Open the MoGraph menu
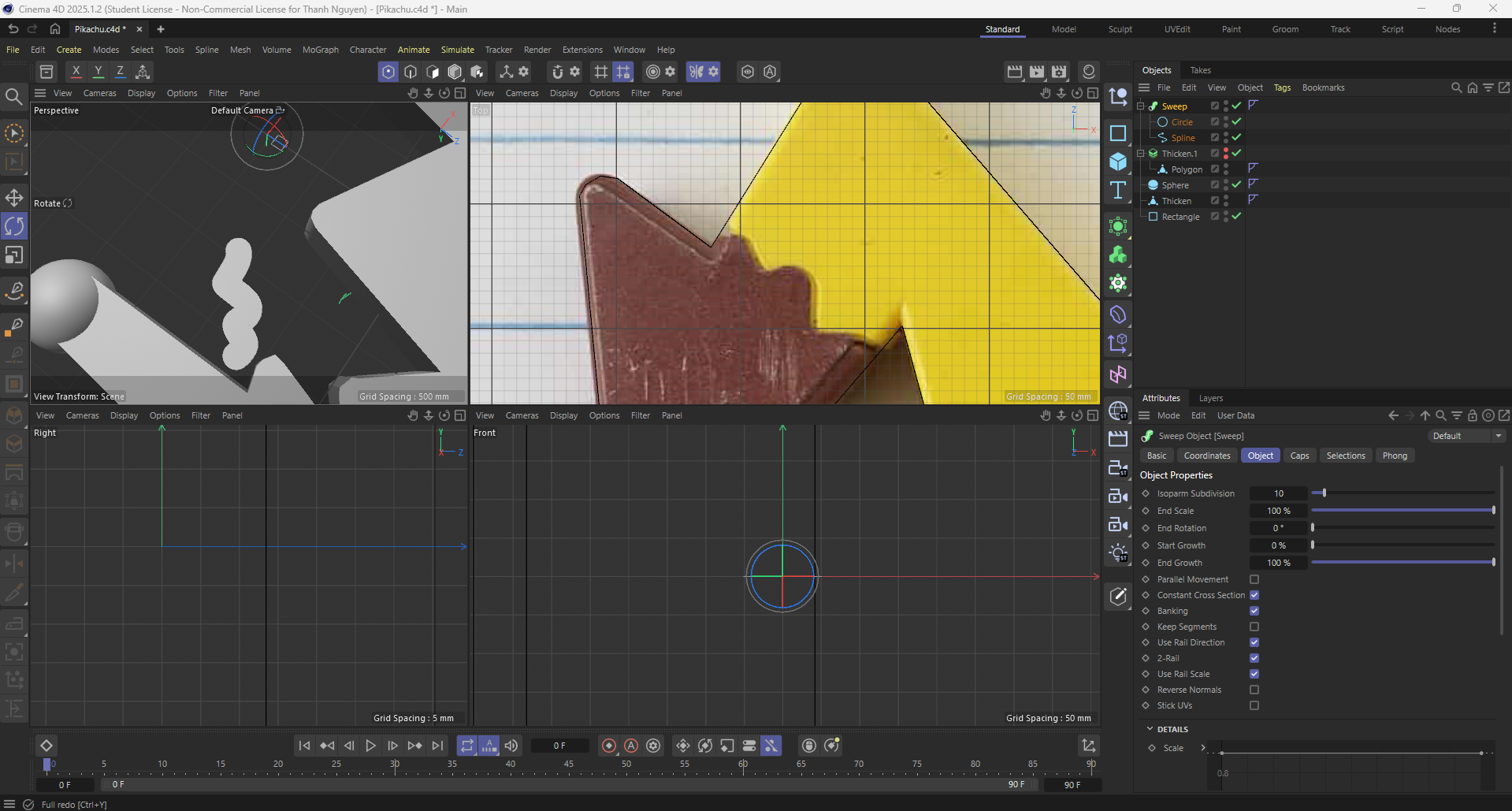1512x811 pixels. coord(320,50)
